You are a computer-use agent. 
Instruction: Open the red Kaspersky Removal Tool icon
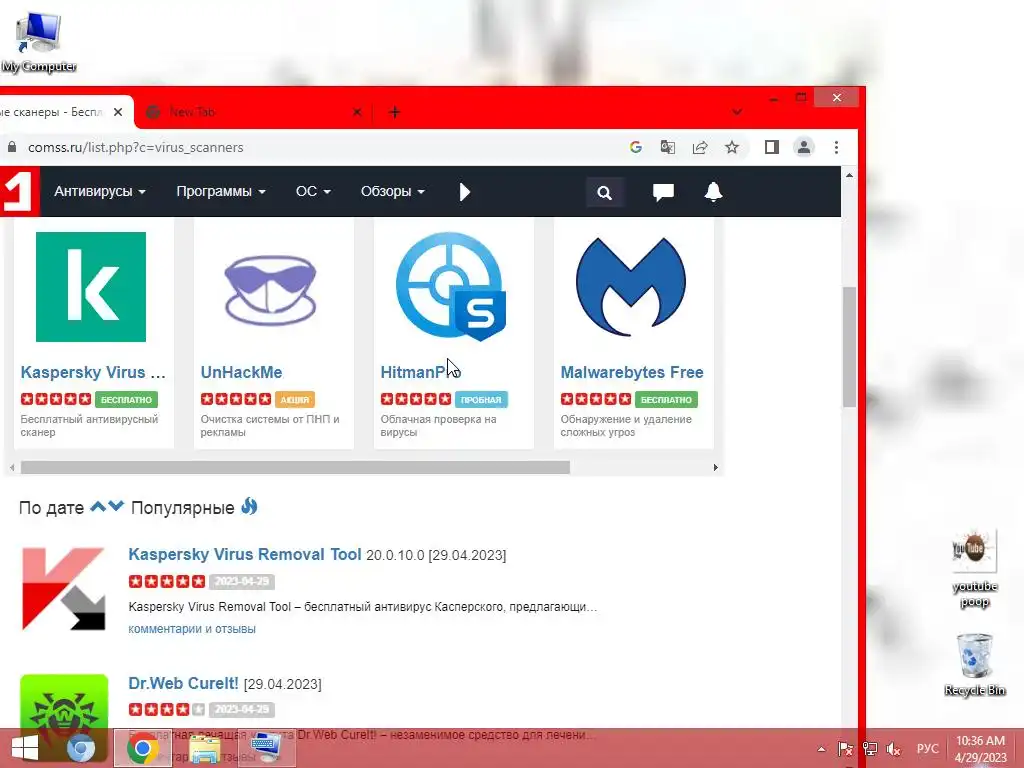click(63, 589)
